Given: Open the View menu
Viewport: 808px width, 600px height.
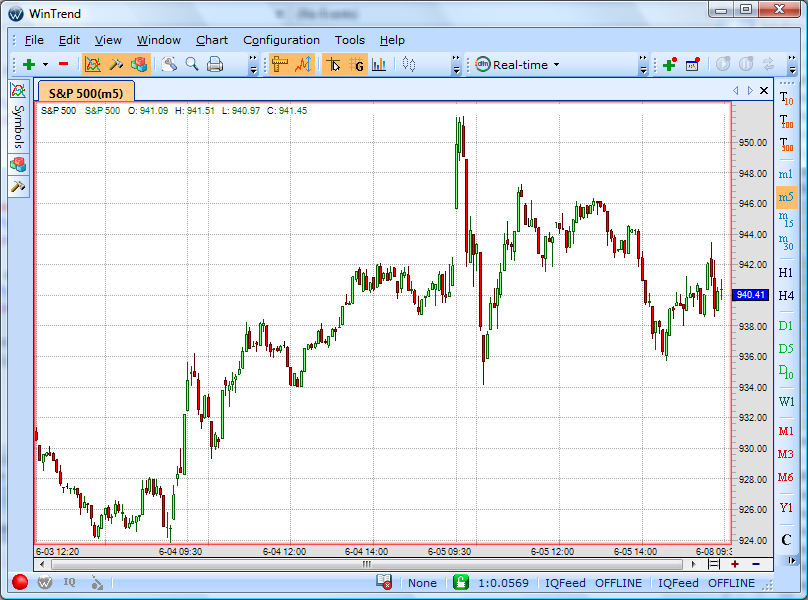Looking at the screenshot, I should point(108,40).
